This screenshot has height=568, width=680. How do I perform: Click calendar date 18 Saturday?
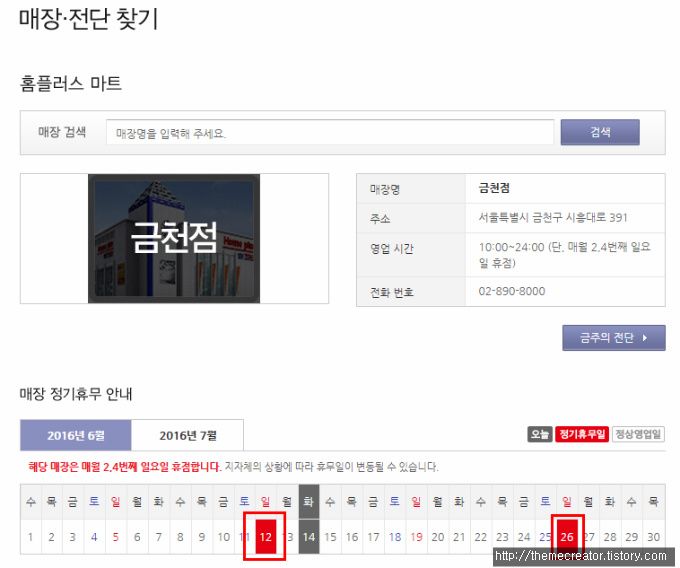point(395,537)
